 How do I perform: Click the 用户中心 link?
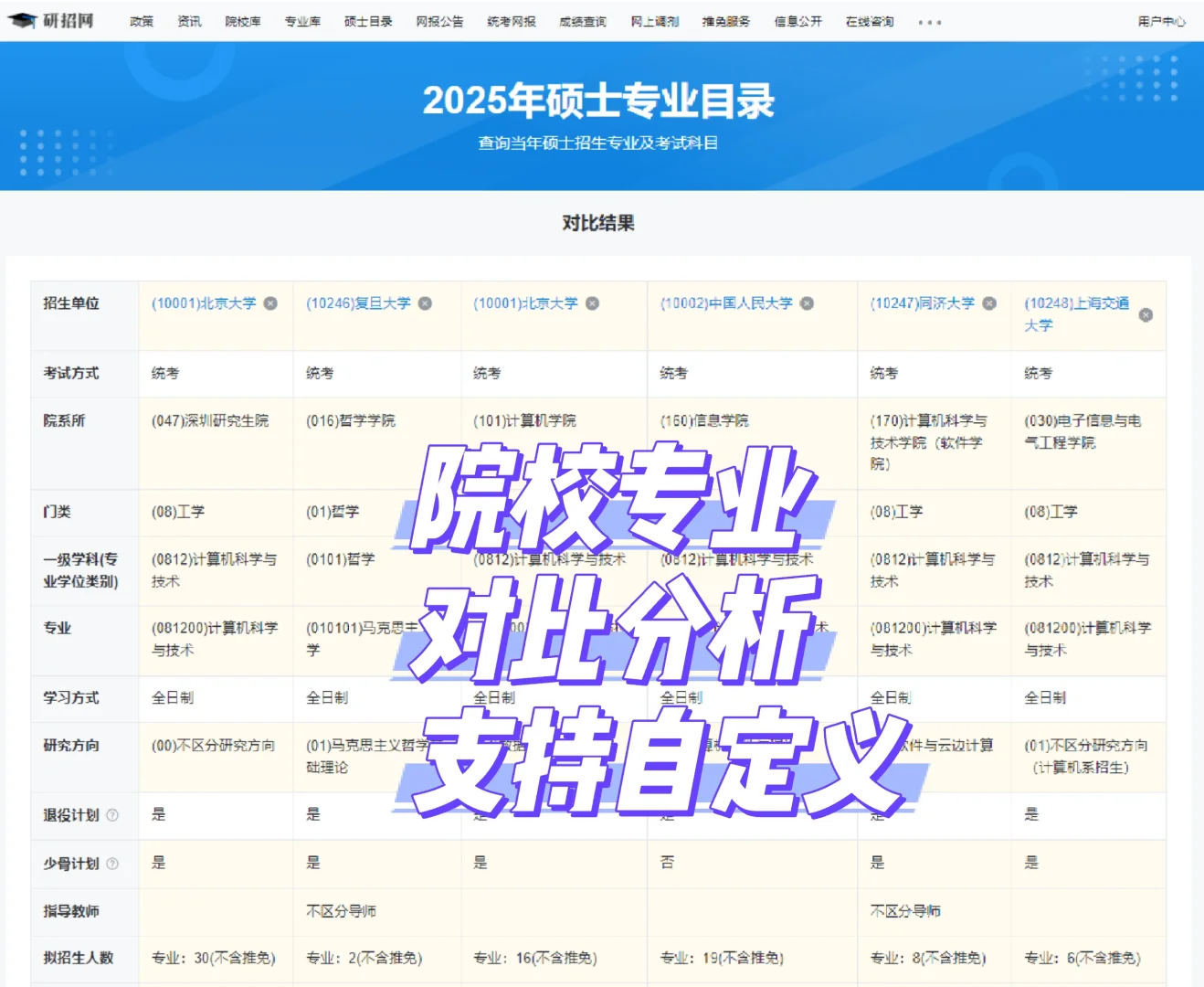coord(1160,21)
